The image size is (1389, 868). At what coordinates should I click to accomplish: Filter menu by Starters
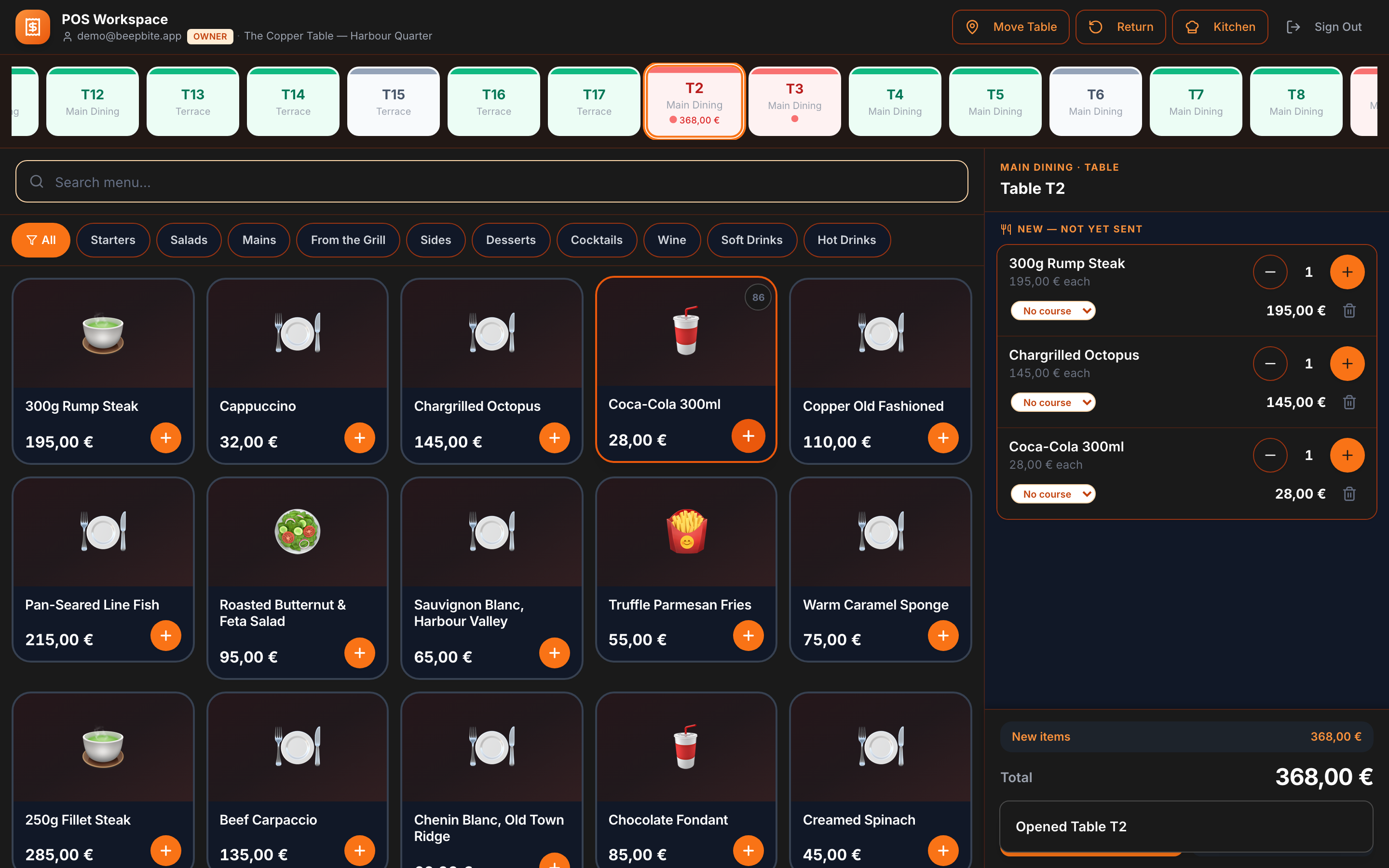pyautogui.click(x=113, y=240)
